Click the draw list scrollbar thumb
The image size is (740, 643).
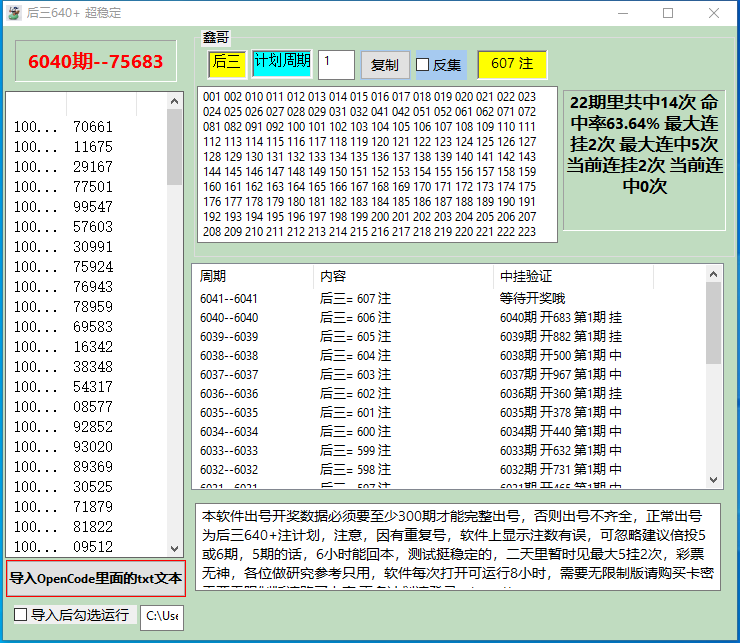pos(175,147)
